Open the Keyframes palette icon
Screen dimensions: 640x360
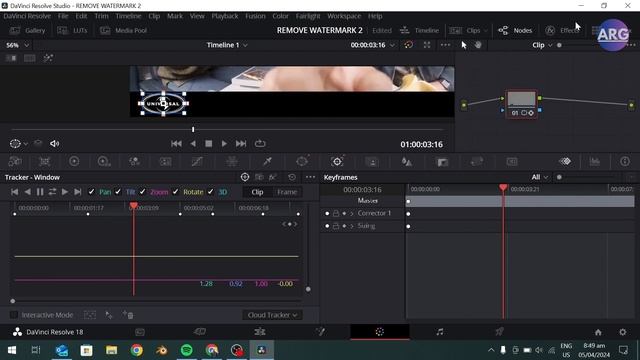point(565,162)
